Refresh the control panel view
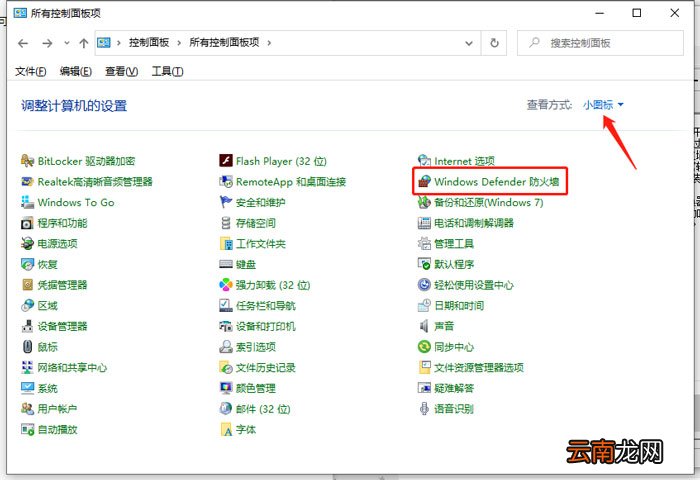The width and height of the screenshot is (700, 480). coord(494,43)
